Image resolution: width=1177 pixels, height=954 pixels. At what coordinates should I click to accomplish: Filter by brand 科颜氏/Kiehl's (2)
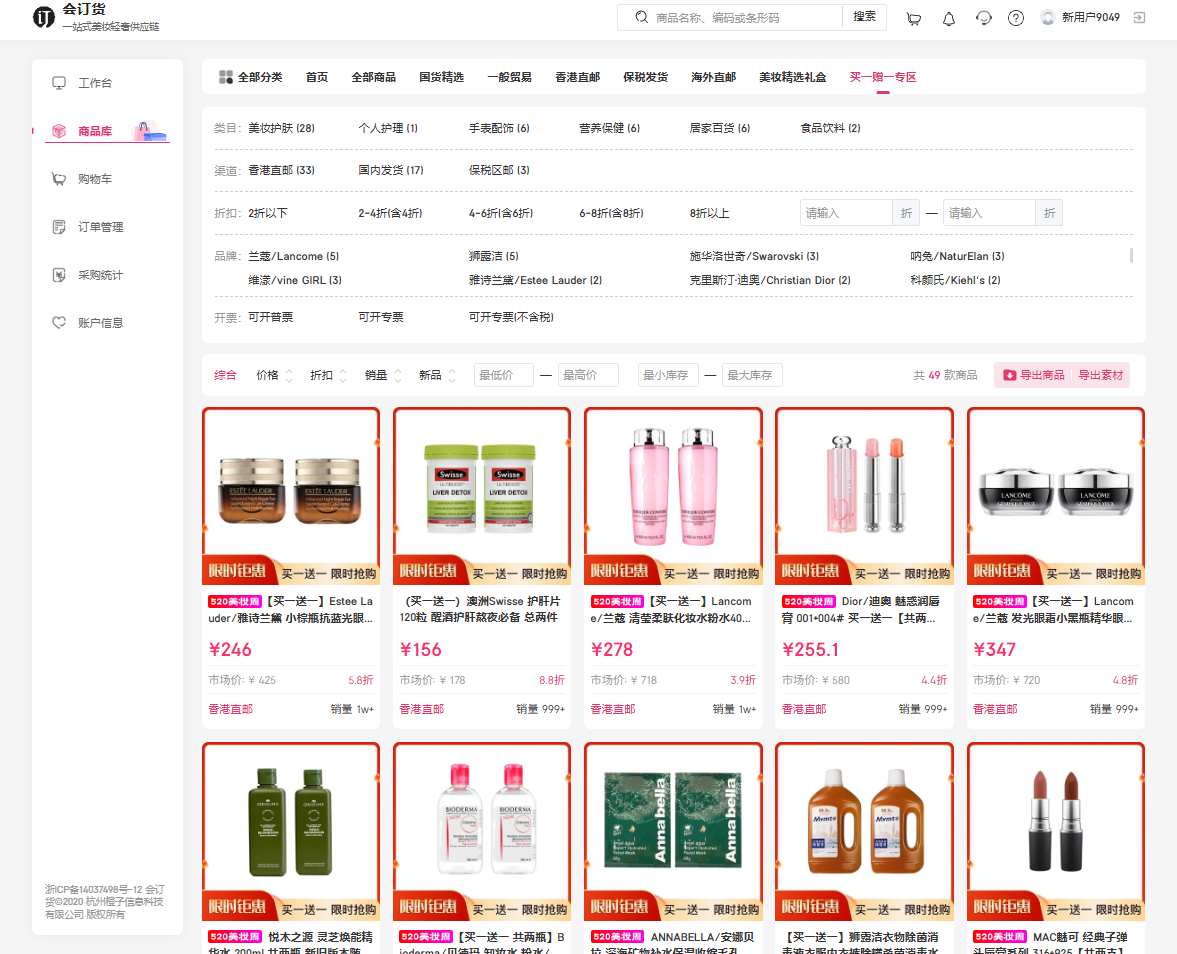pyautogui.click(x=956, y=280)
